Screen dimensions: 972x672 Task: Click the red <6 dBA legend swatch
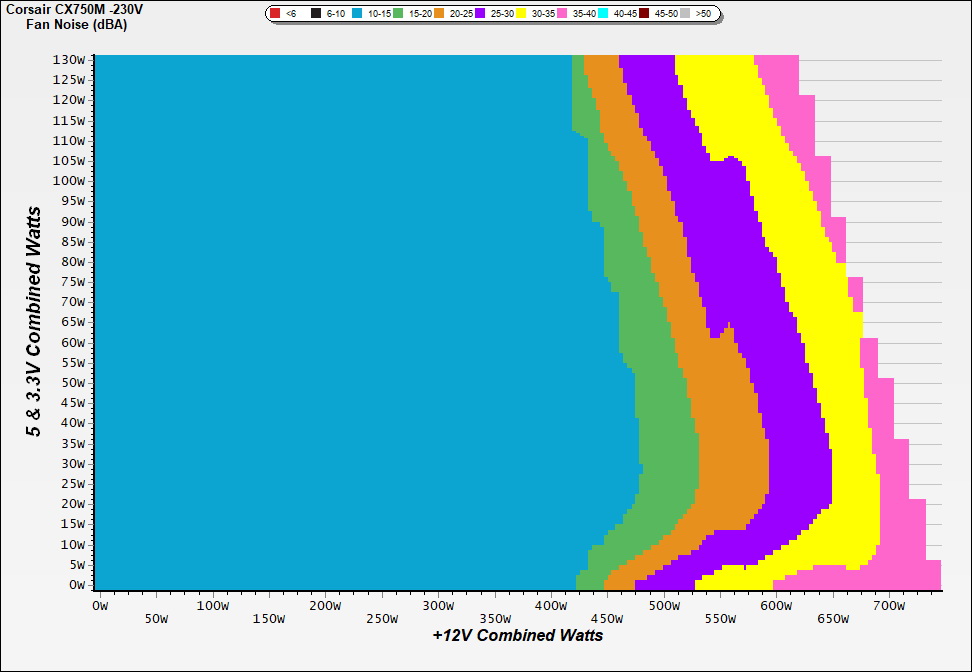tap(275, 14)
